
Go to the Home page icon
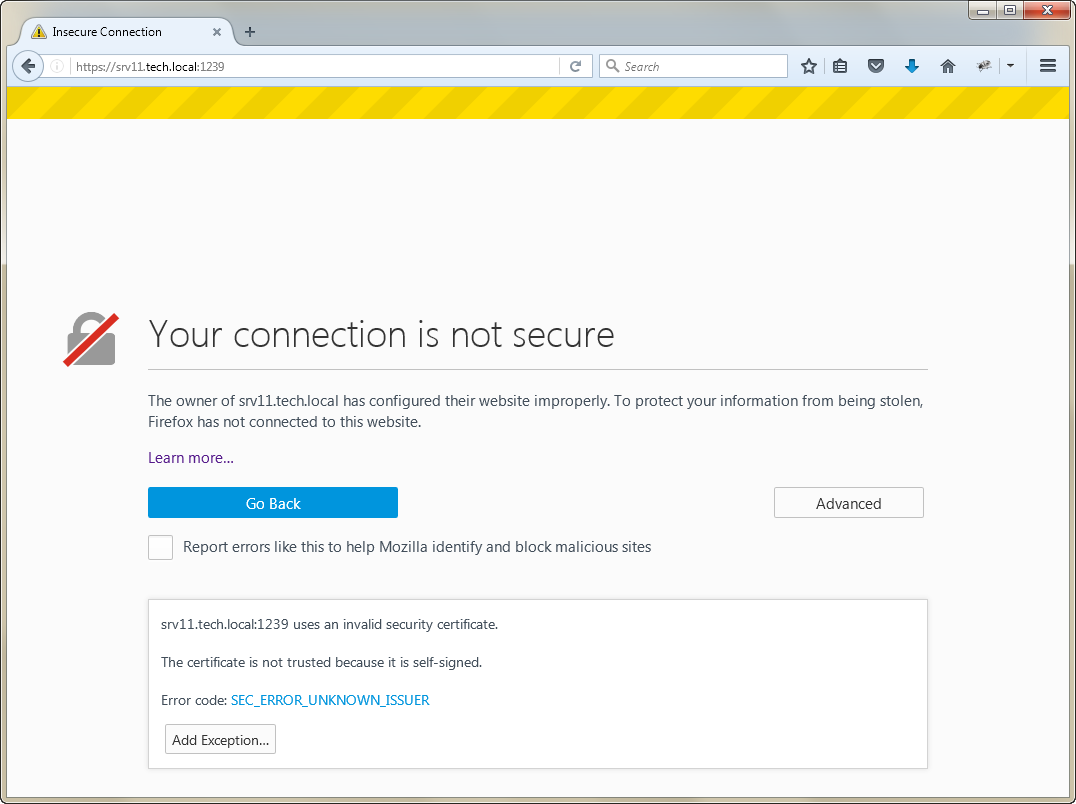(947, 66)
